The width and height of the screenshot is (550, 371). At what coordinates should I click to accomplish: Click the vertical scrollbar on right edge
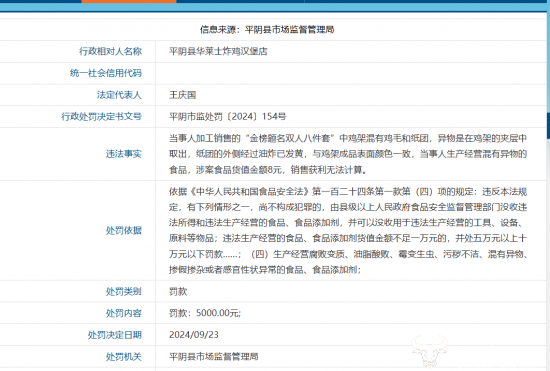click(x=548, y=125)
